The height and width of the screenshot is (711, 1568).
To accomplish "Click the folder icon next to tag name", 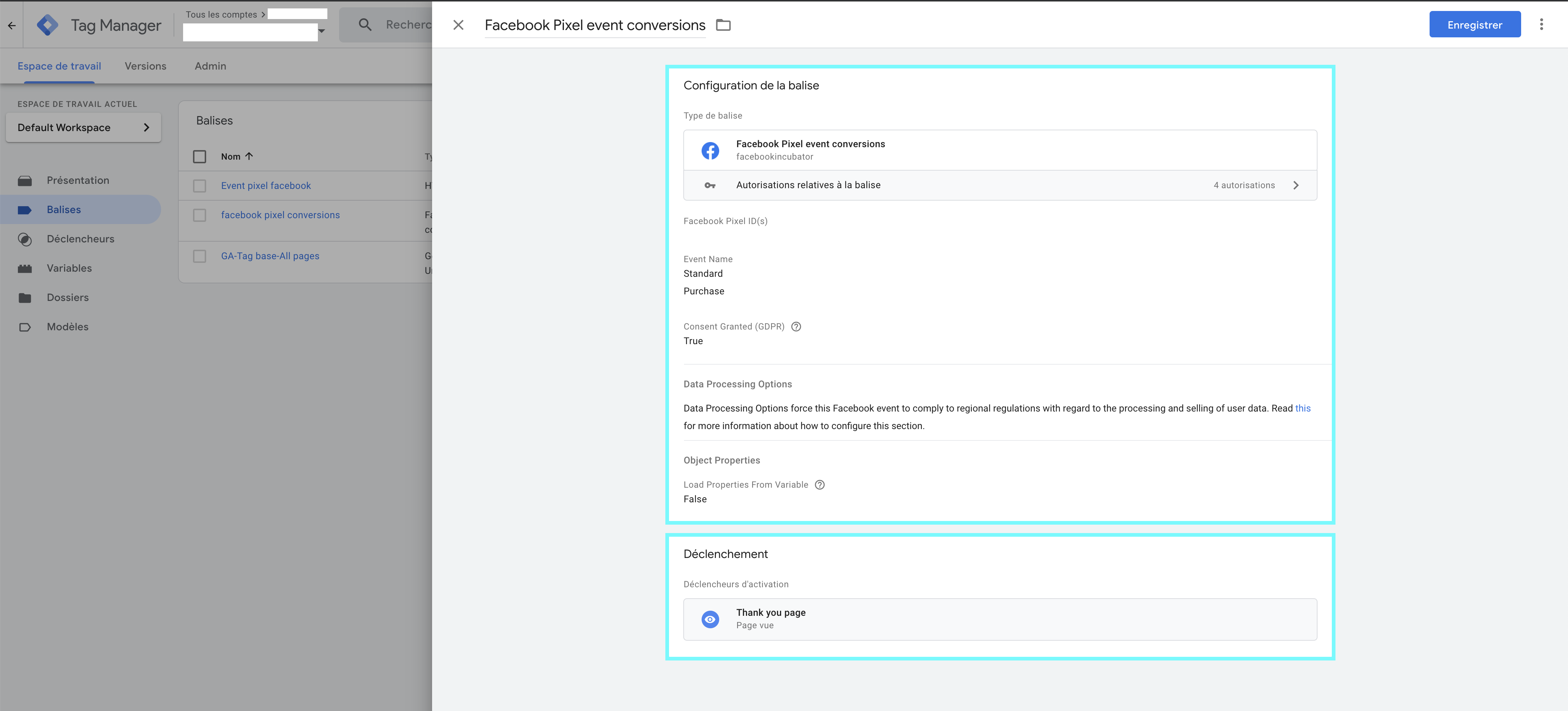I will (x=723, y=25).
